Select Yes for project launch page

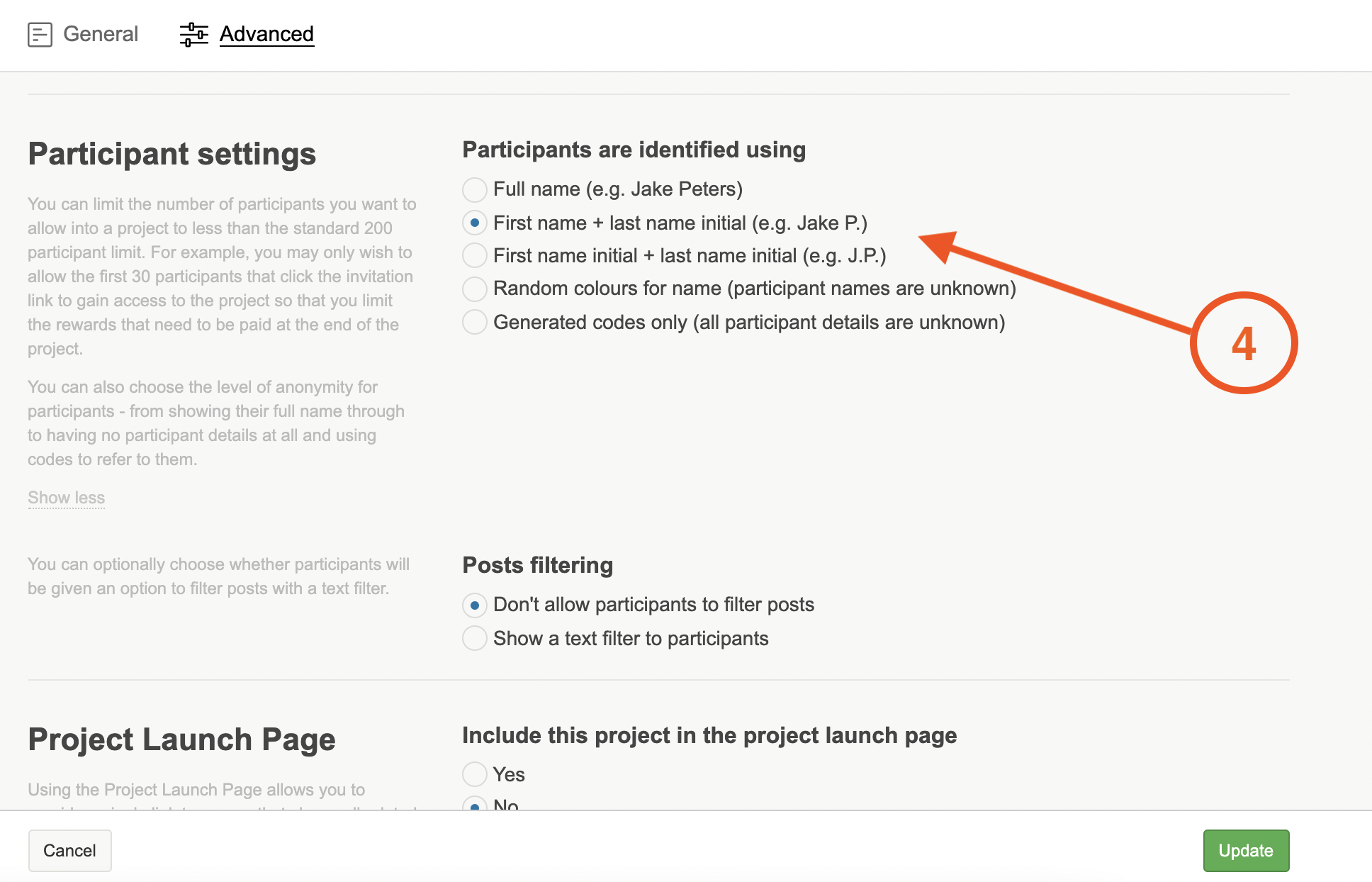[475, 774]
